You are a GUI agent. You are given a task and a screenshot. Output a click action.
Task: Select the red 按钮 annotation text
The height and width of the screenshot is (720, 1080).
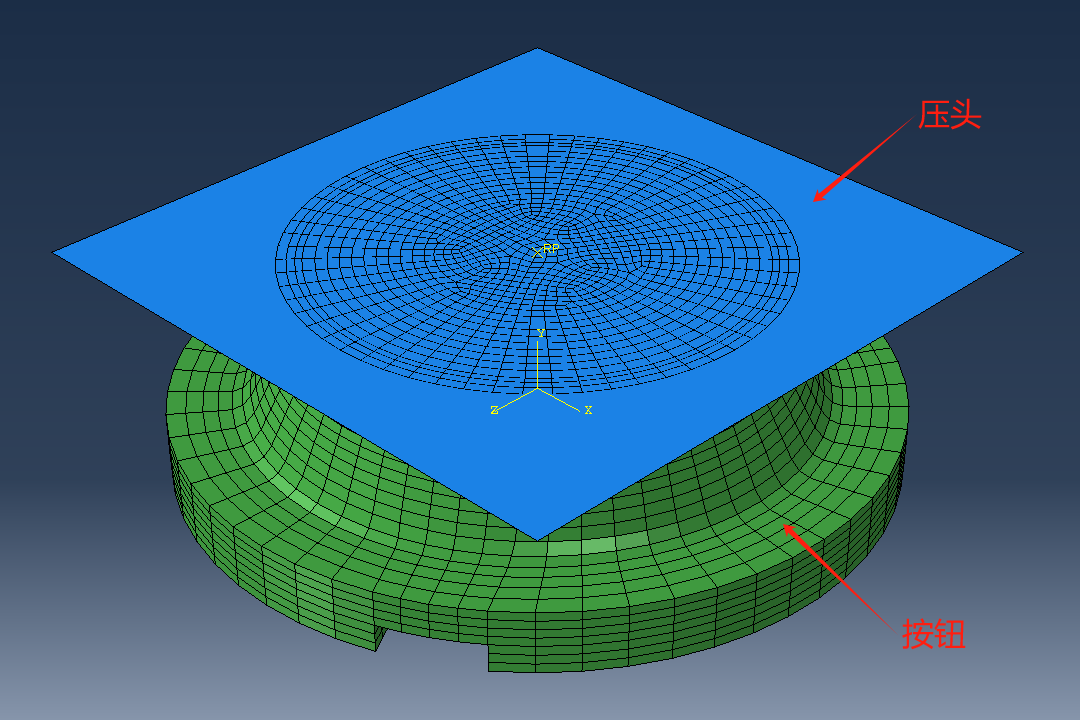(x=934, y=634)
